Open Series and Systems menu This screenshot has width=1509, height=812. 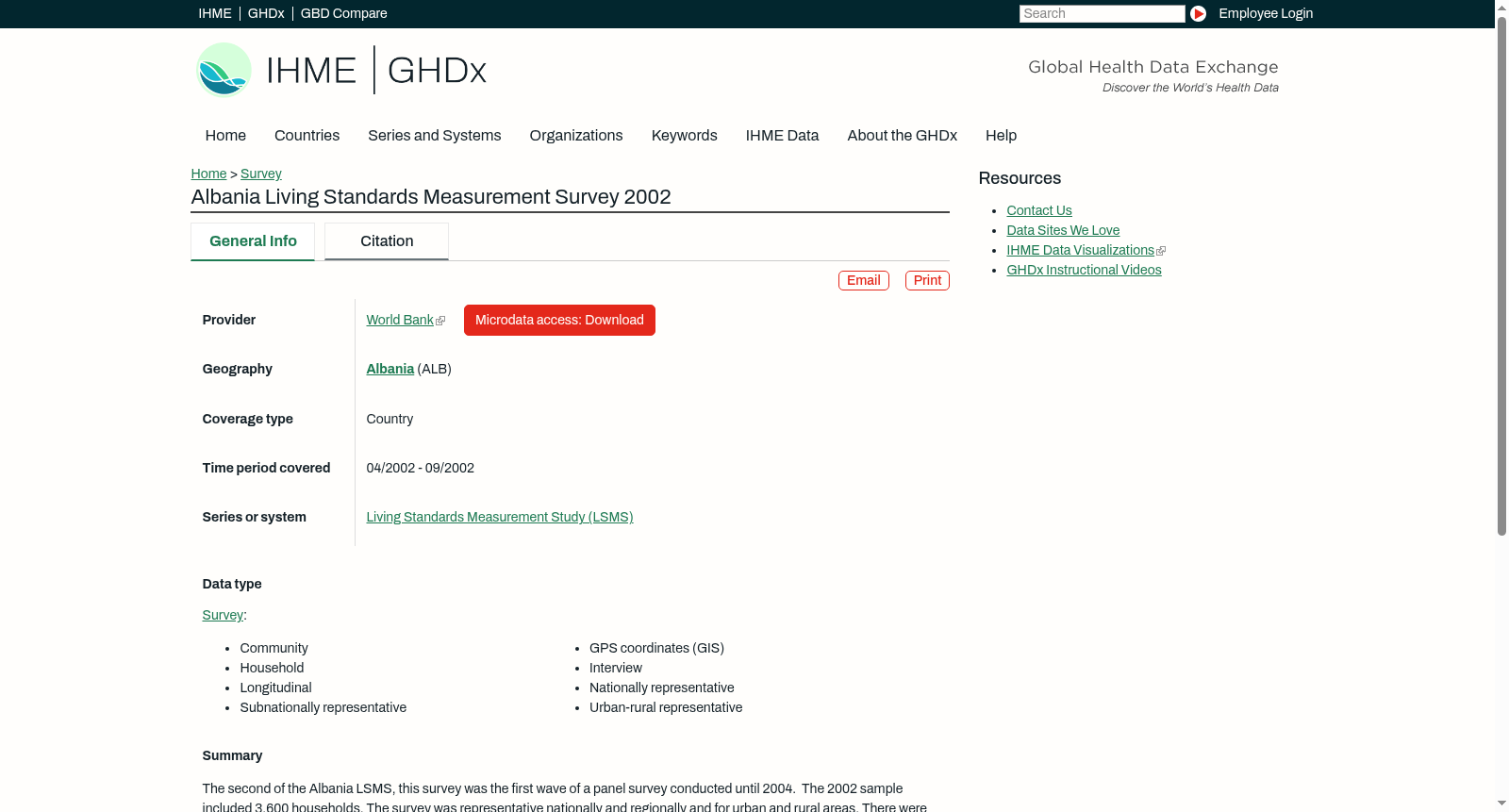[x=435, y=136]
